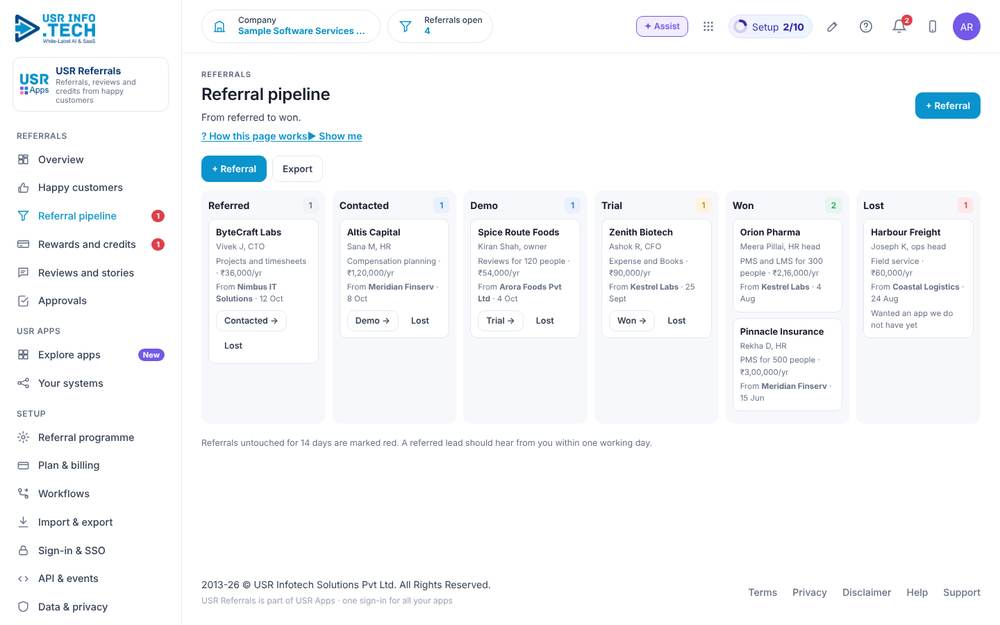Mark Spice Route Foods as Lost

tap(545, 321)
